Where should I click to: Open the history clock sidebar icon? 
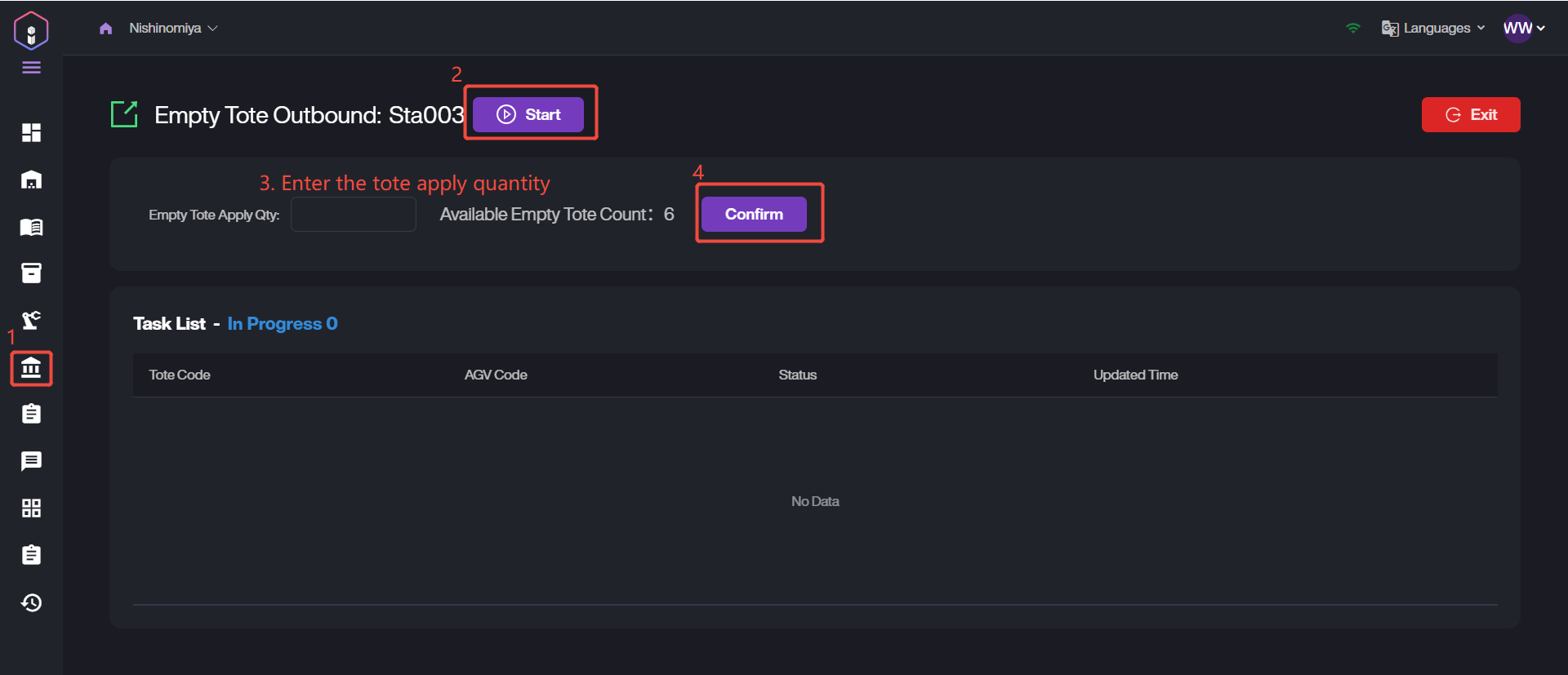[31, 602]
